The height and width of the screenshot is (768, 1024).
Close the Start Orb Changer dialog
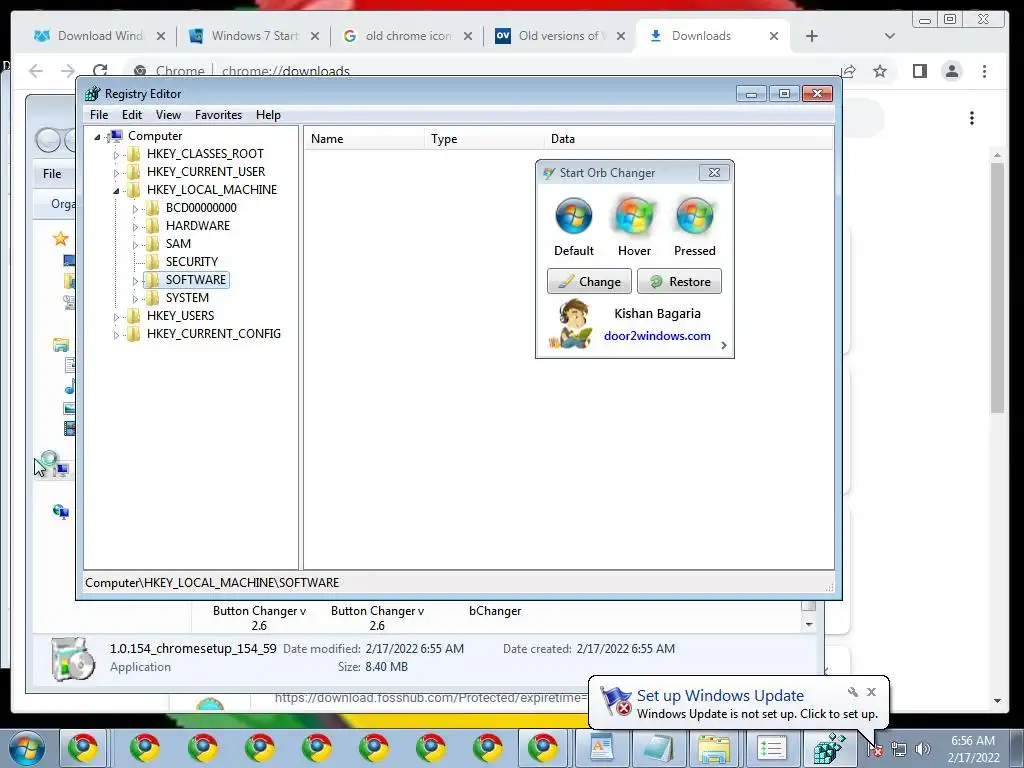(x=714, y=172)
